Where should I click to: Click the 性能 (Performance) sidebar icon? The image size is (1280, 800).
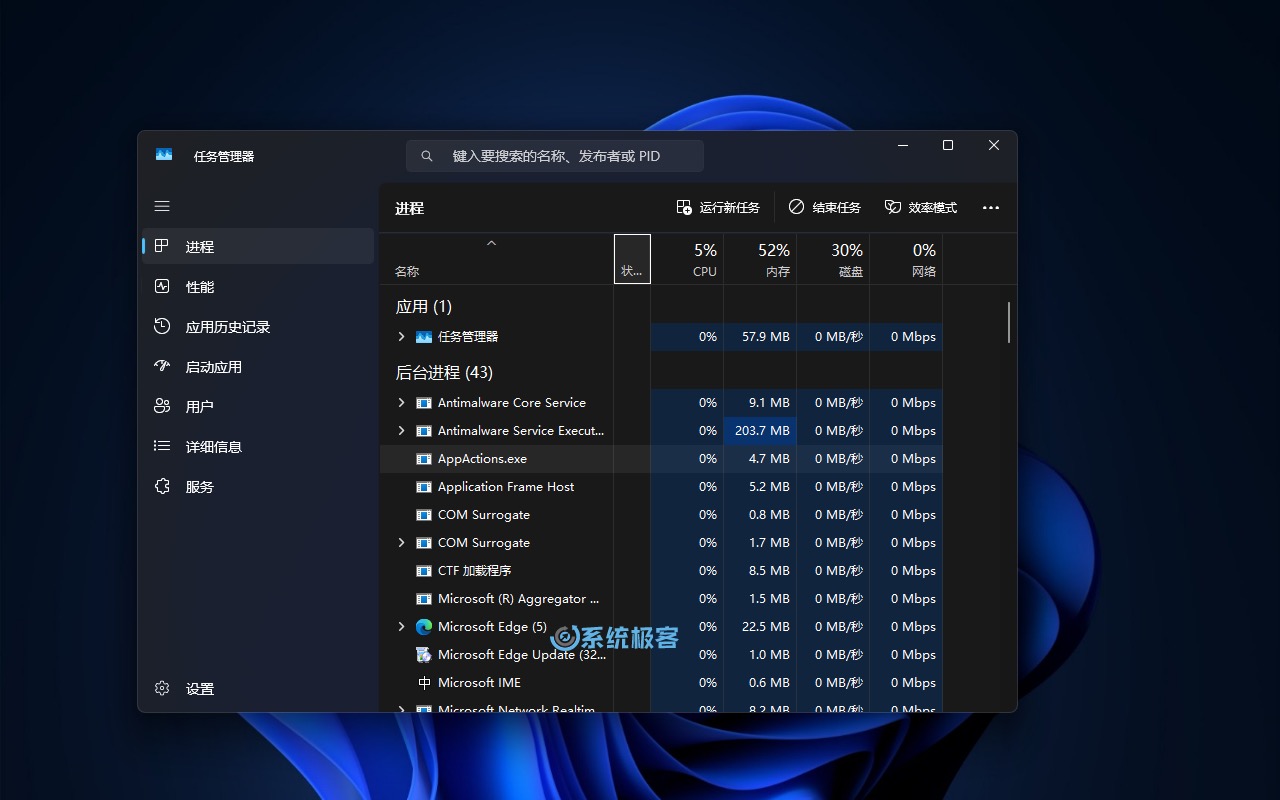[x=162, y=287]
